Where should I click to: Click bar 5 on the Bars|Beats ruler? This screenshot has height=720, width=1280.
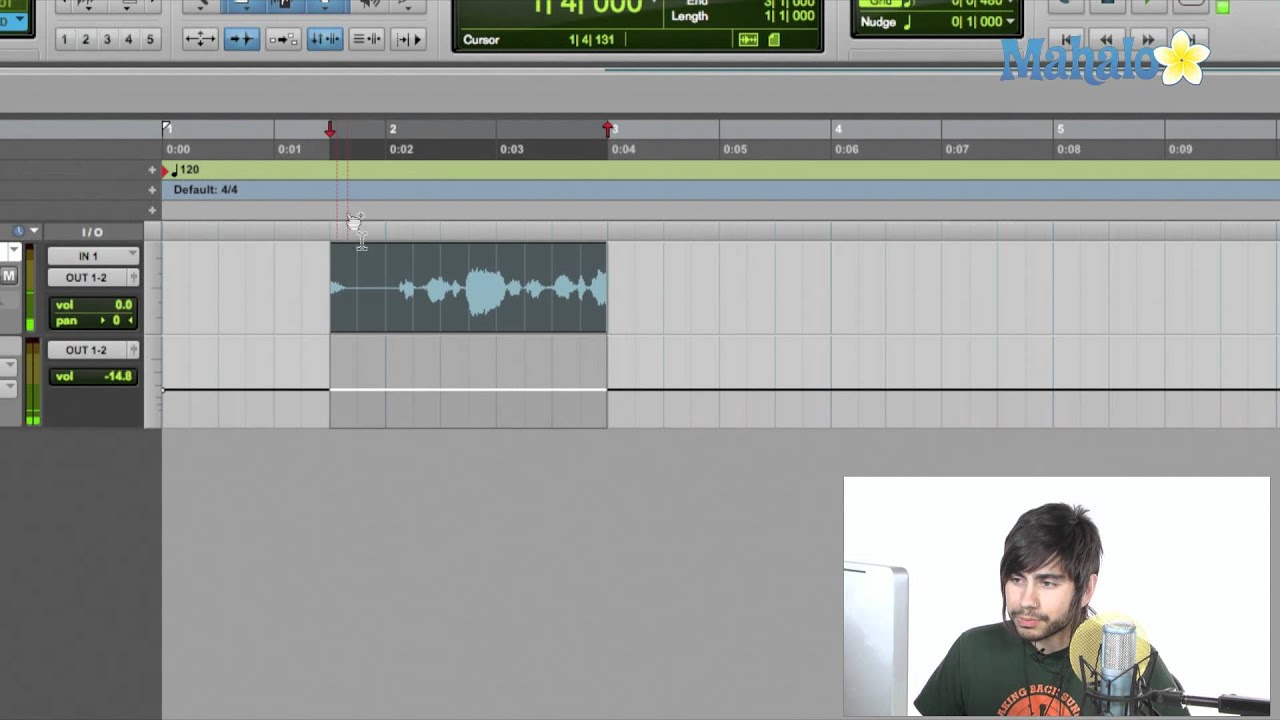pyautogui.click(x=1061, y=129)
